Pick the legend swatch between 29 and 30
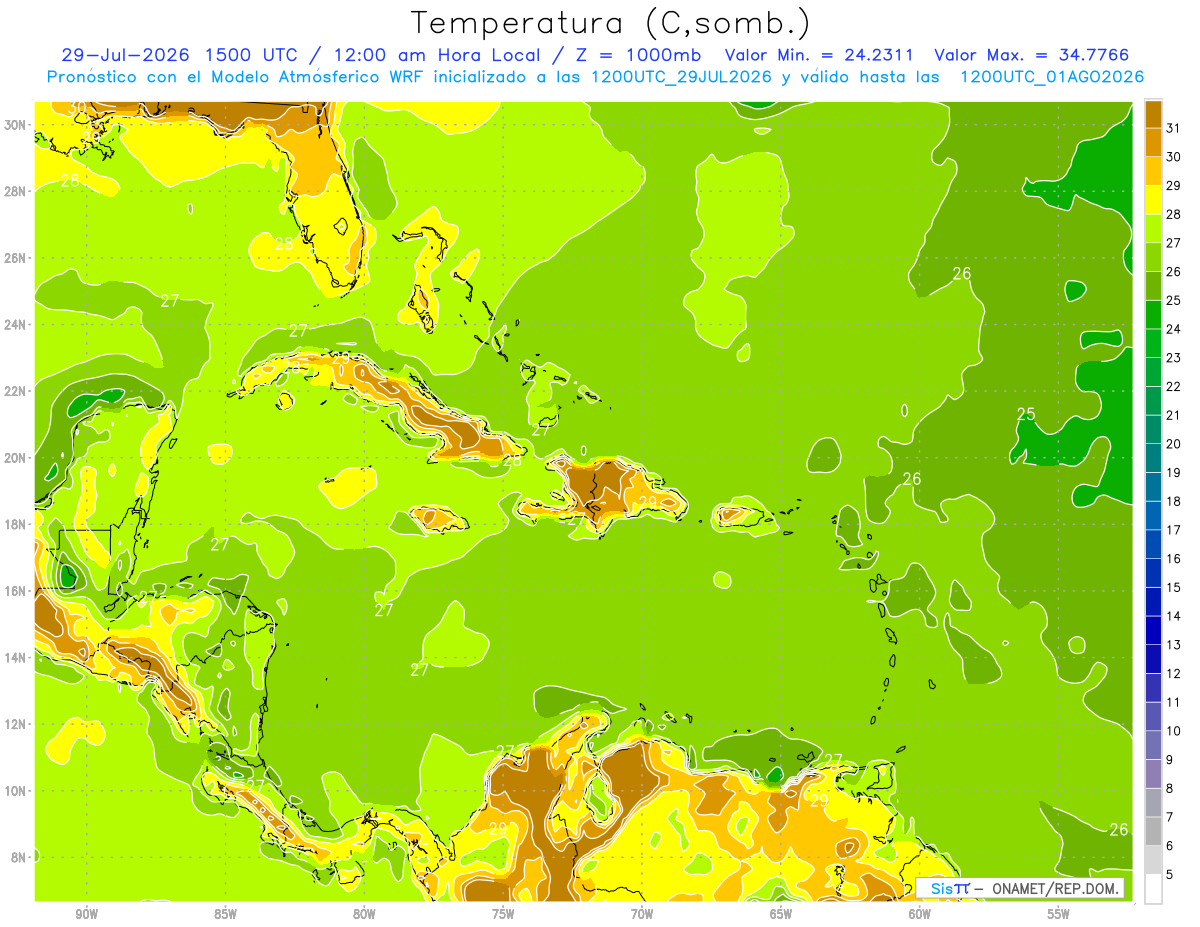1200x927 pixels. click(1153, 171)
